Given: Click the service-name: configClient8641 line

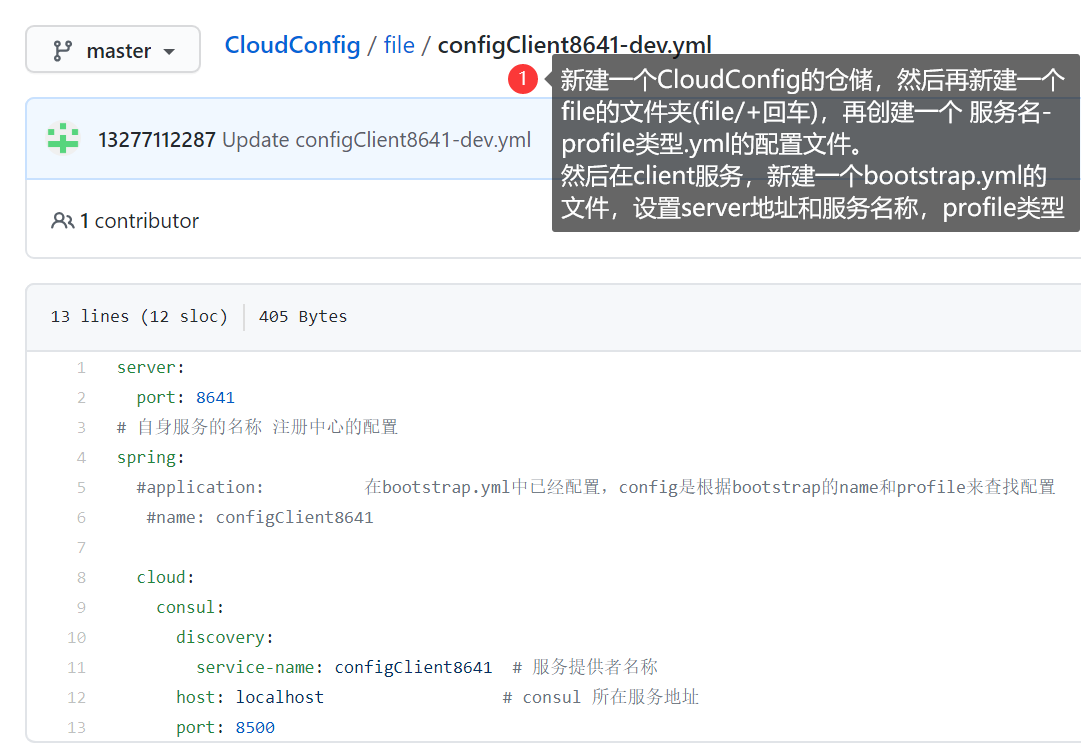Looking at the screenshot, I should pos(344,667).
